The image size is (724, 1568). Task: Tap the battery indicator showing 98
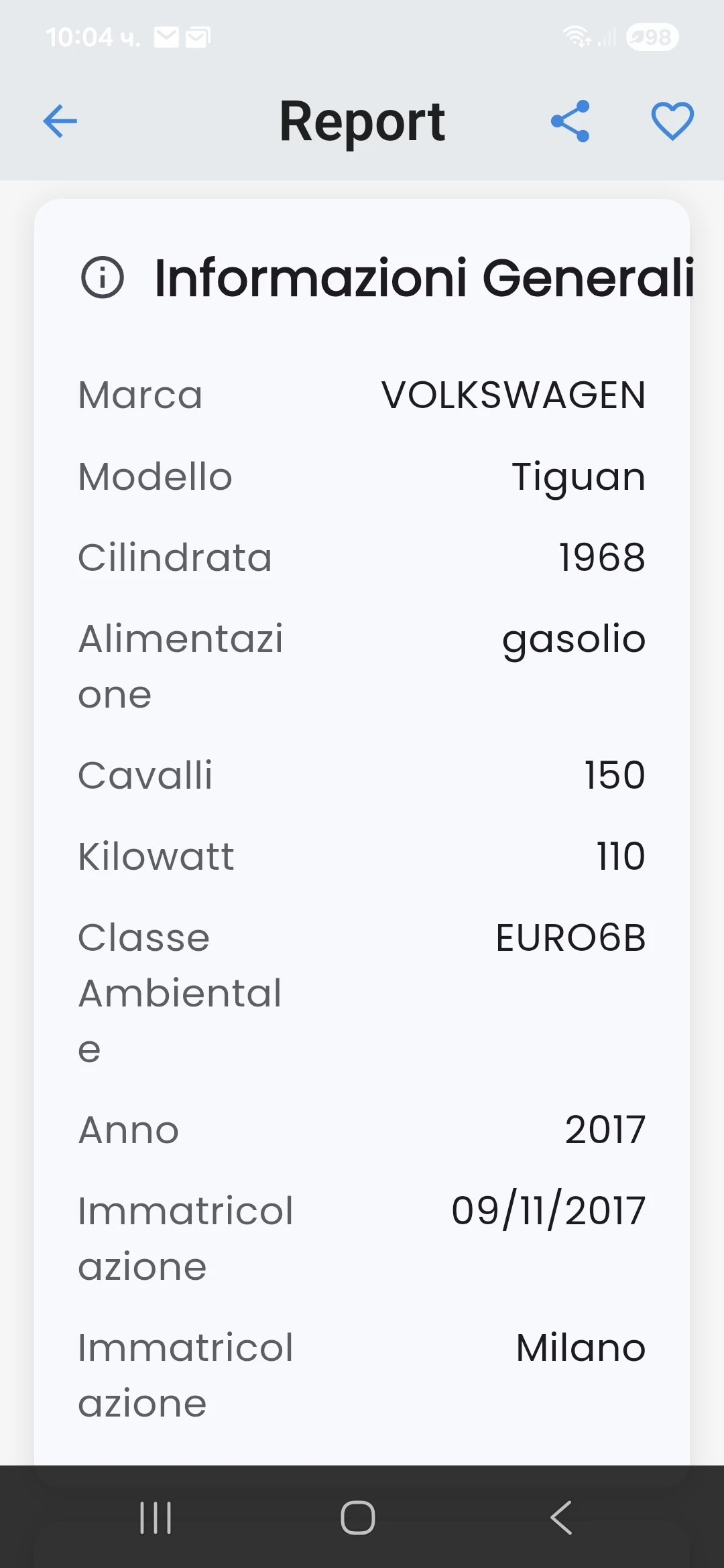click(x=652, y=38)
